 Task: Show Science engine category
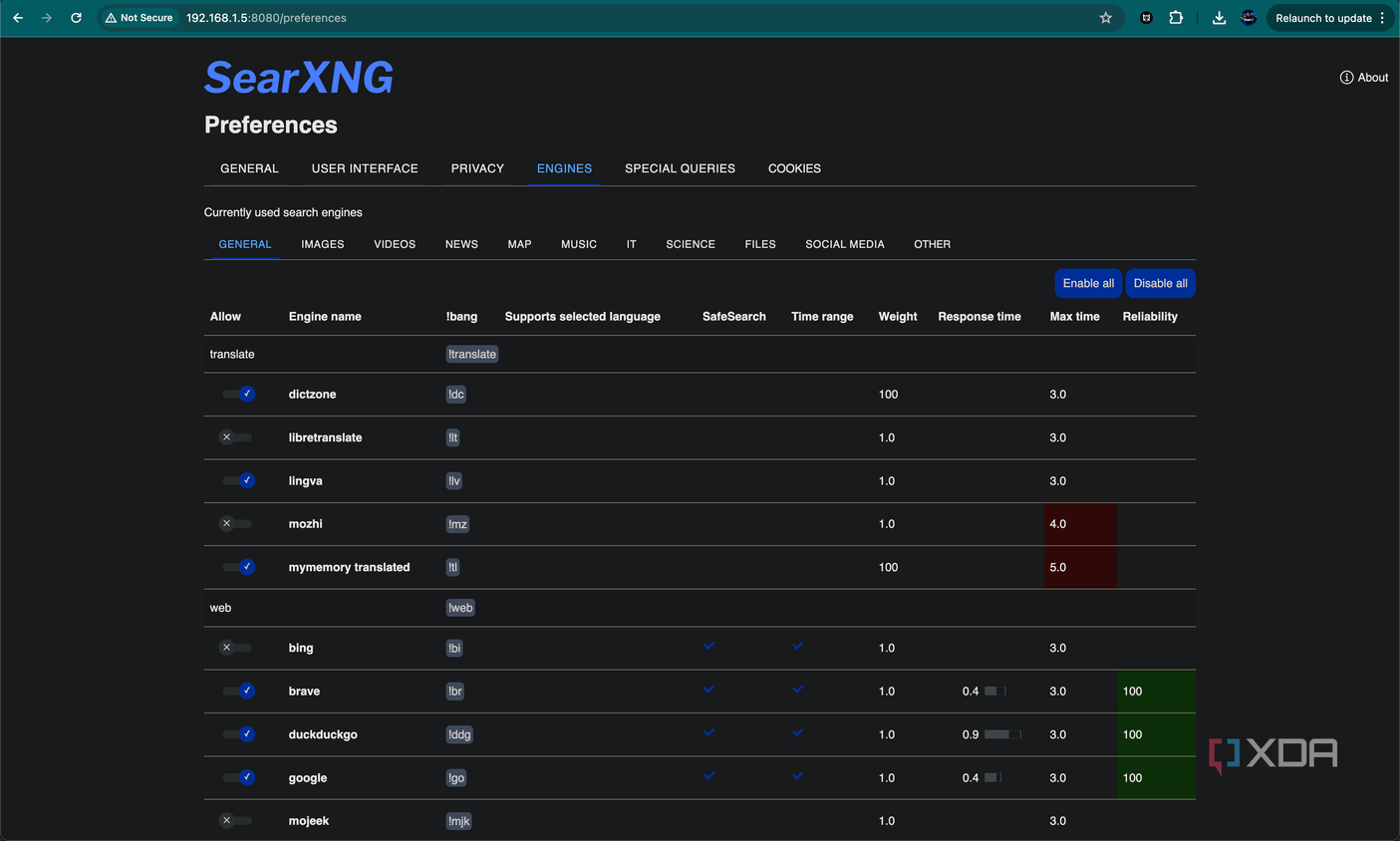(x=691, y=244)
